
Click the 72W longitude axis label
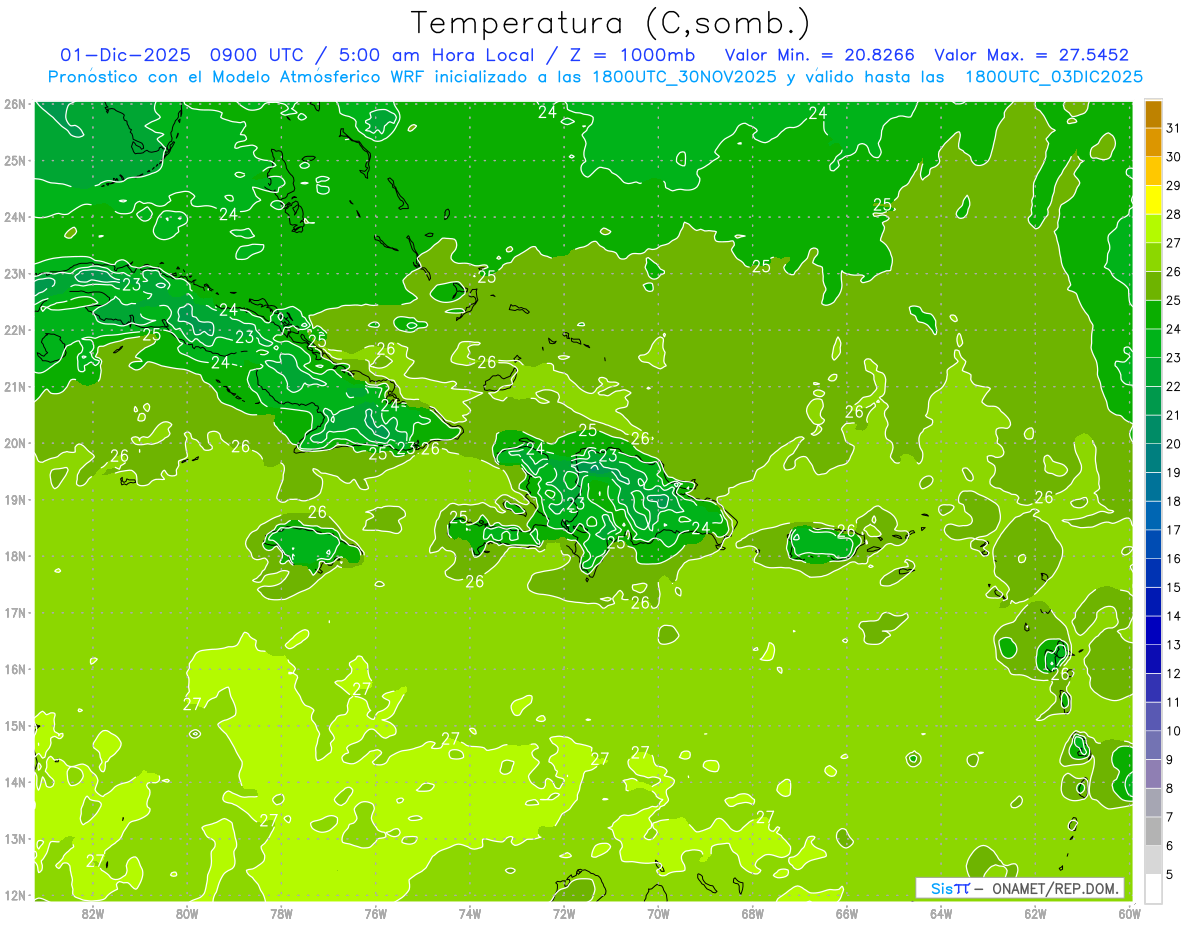coord(564,913)
